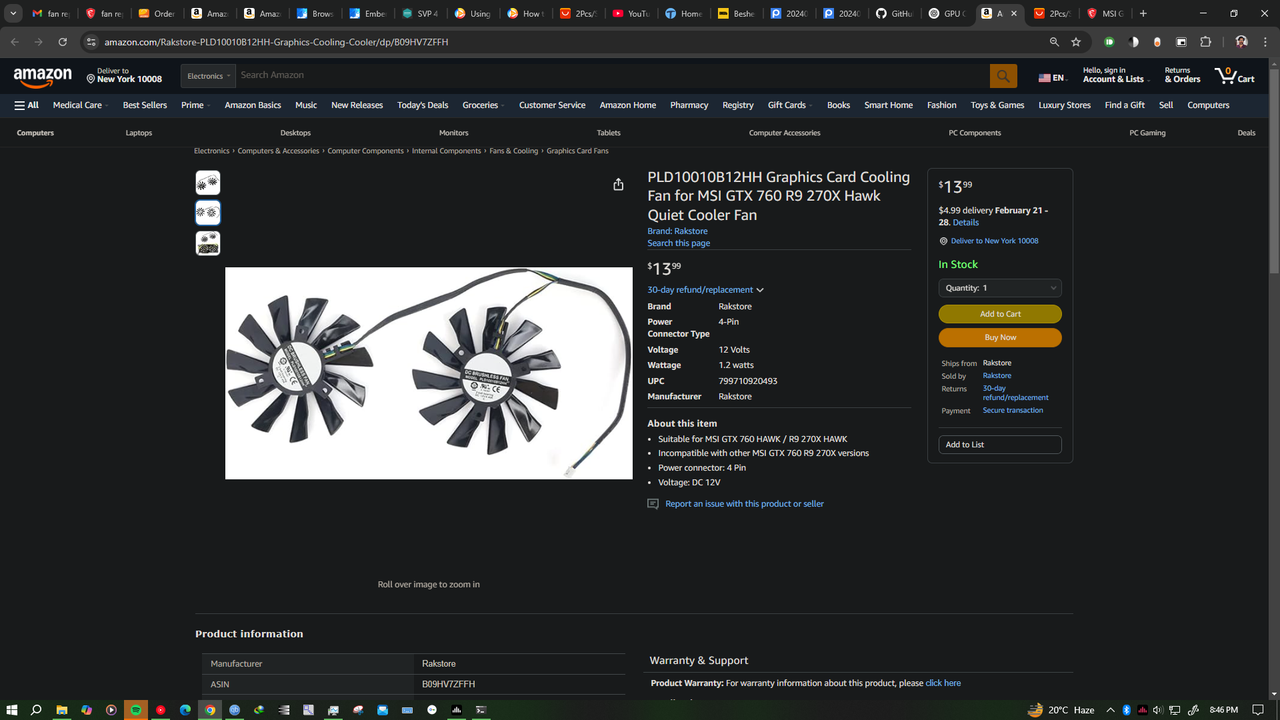The height and width of the screenshot is (720, 1280).
Task: Click the weather widget showing 20°C Haze
Action: tap(1061, 710)
